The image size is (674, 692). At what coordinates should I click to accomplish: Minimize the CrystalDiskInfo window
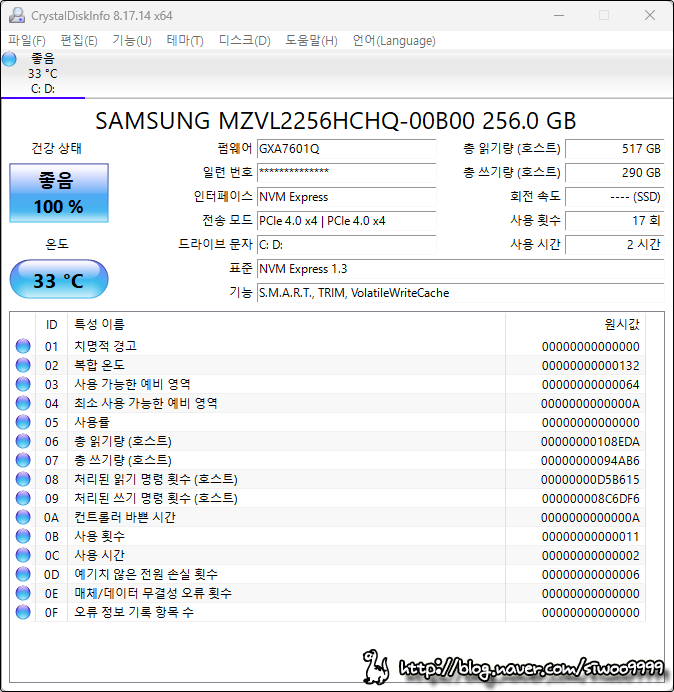(x=559, y=15)
